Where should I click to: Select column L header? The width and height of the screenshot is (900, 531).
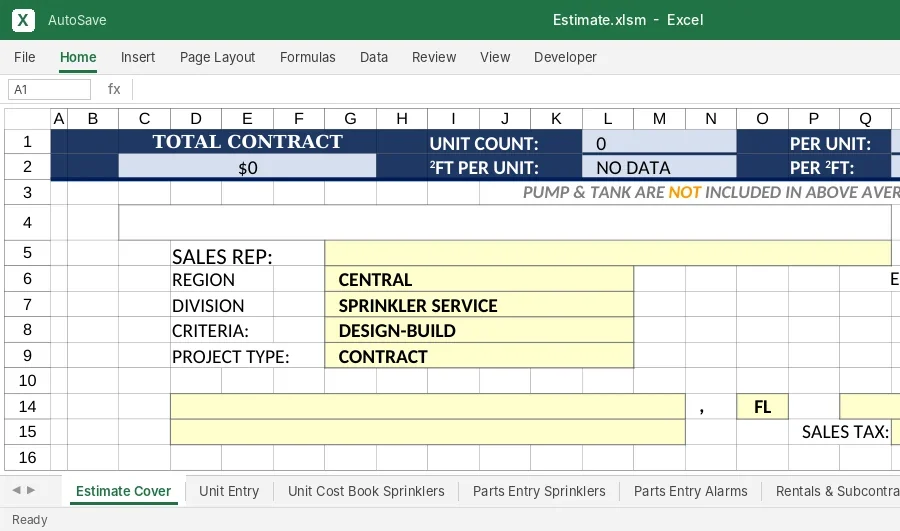[608, 119]
